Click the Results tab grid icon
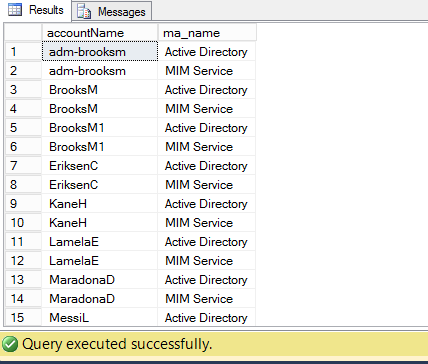This screenshot has width=428, height=364. click(x=15, y=9)
